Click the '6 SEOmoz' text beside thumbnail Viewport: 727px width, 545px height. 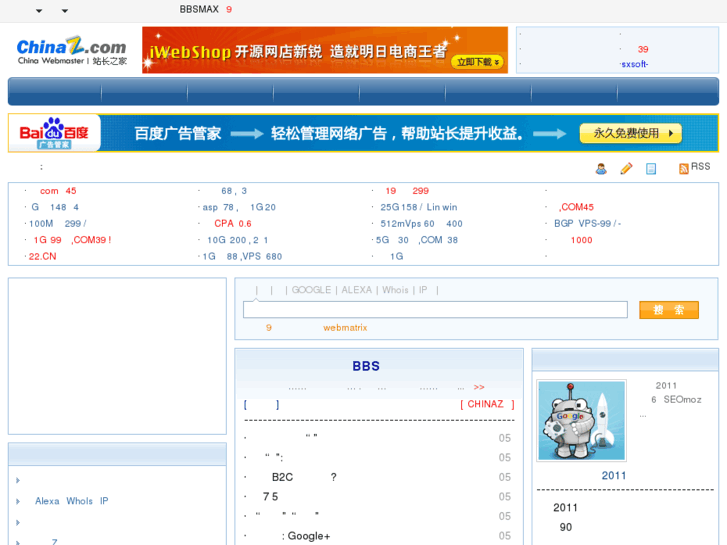point(676,399)
